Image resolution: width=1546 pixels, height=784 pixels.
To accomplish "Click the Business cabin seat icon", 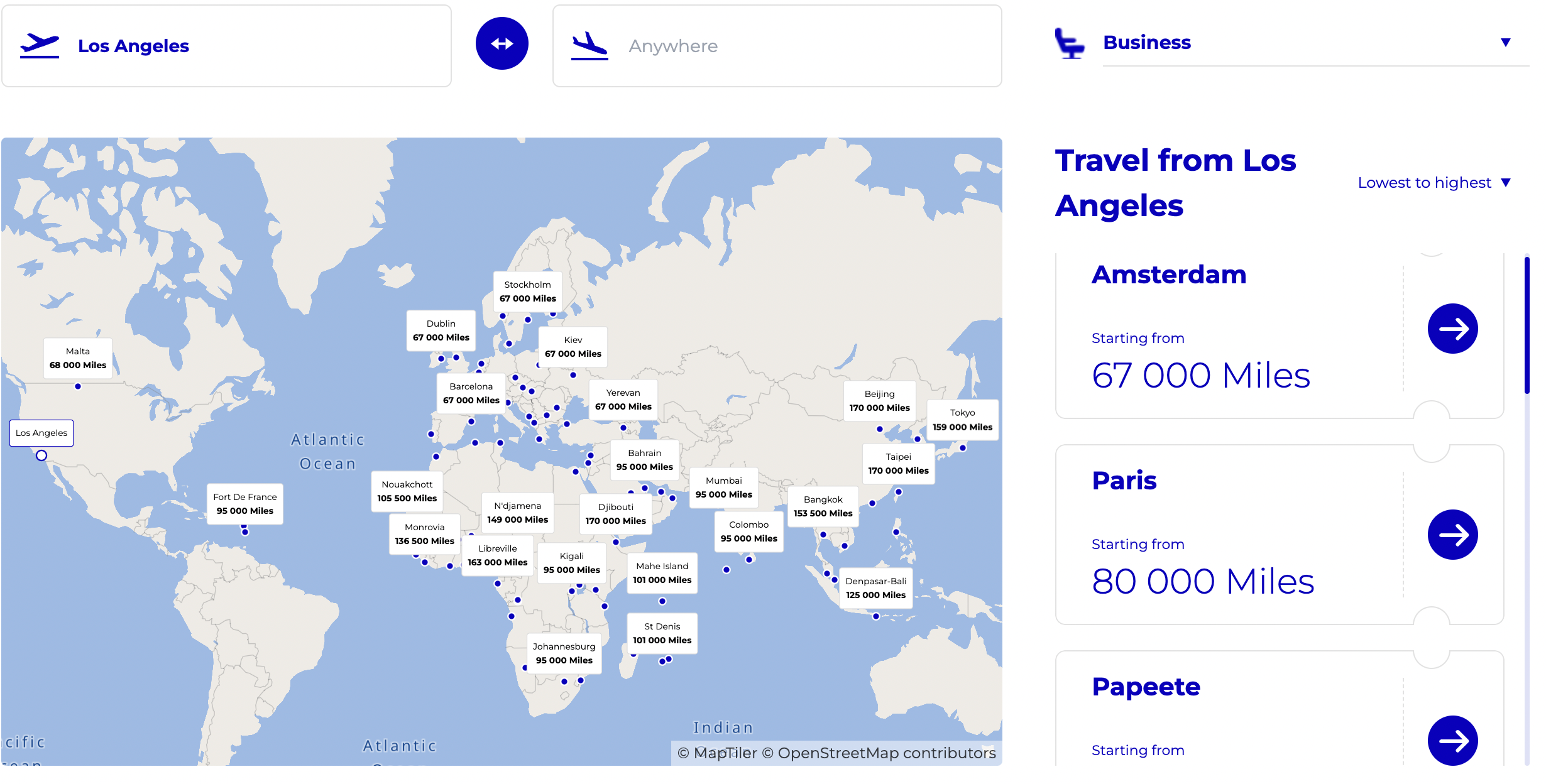I will click(1070, 43).
